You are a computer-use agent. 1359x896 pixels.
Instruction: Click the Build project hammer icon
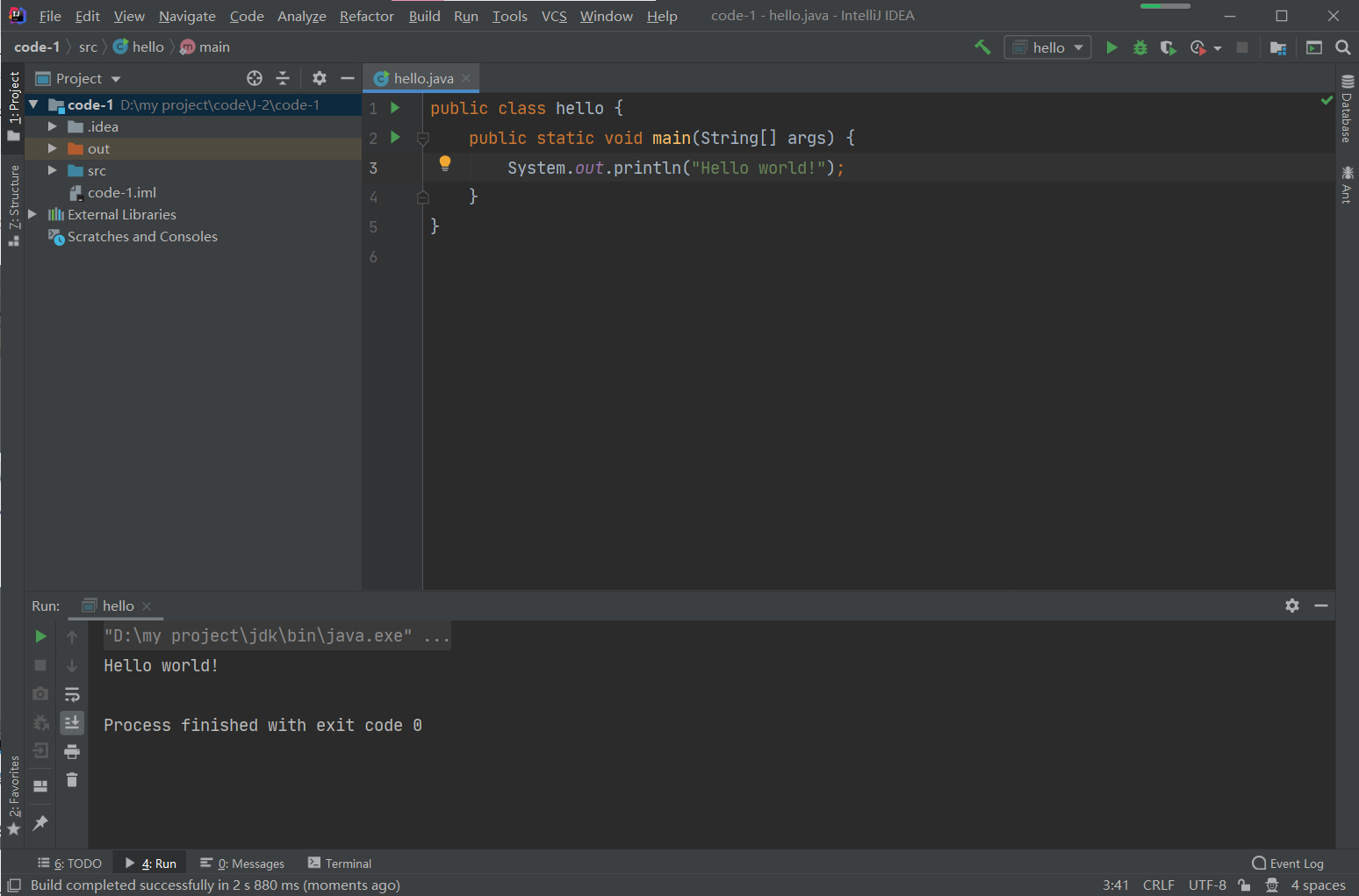tap(982, 47)
